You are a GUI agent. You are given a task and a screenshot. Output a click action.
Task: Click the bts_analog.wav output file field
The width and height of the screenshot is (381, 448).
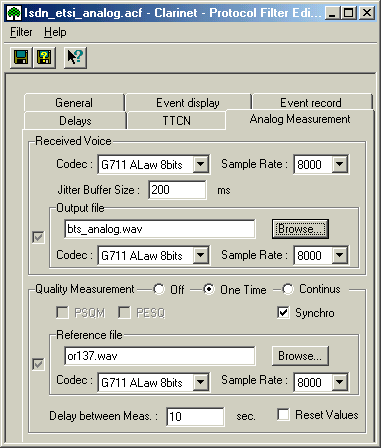point(160,229)
